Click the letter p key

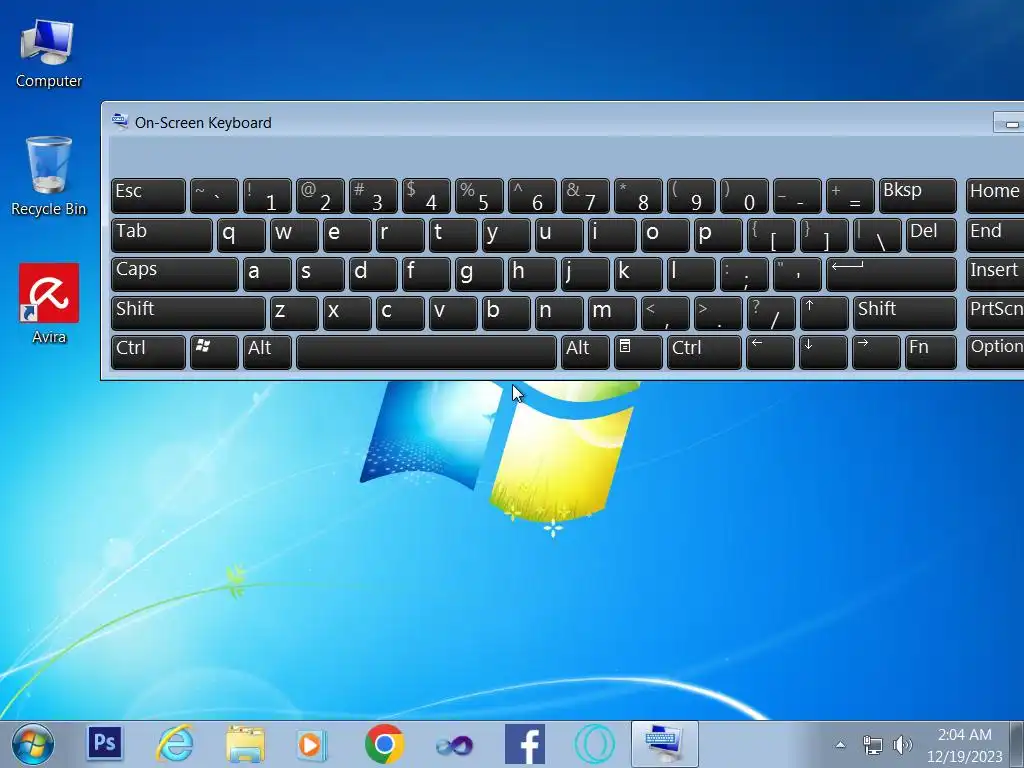coord(718,235)
